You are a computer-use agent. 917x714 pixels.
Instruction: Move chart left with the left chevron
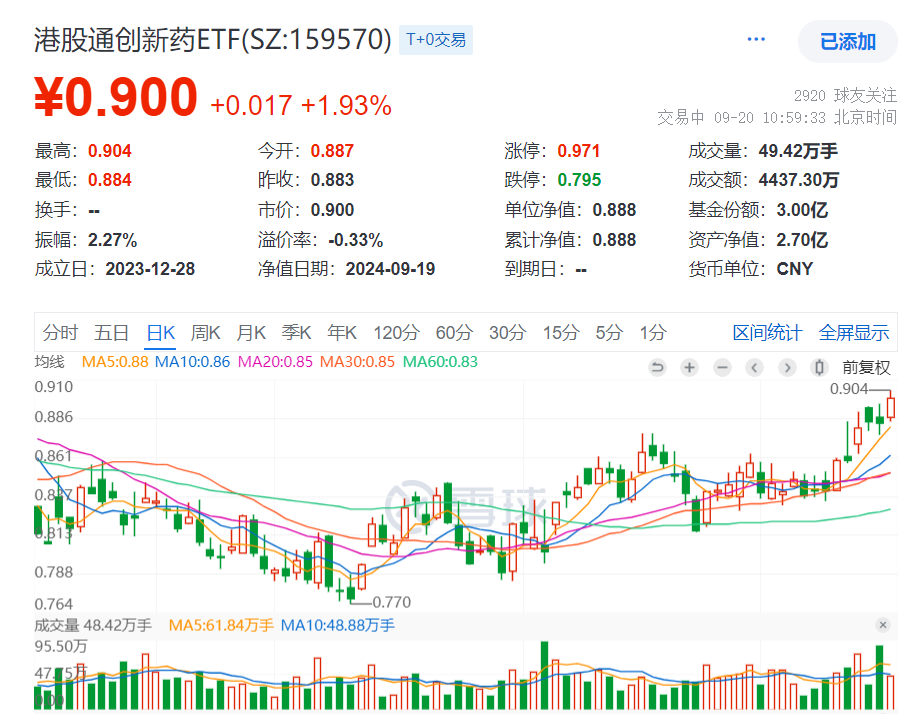point(754,368)
